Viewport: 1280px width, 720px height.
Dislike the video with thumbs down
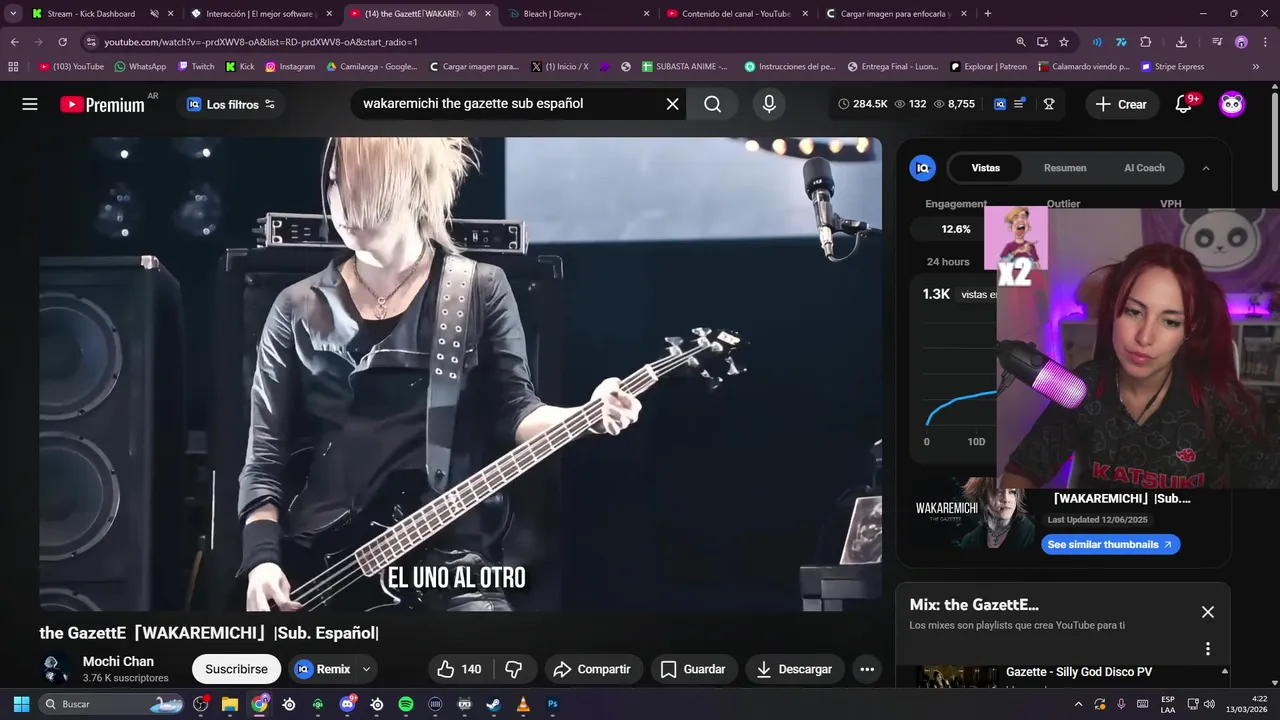click(514, 669)
